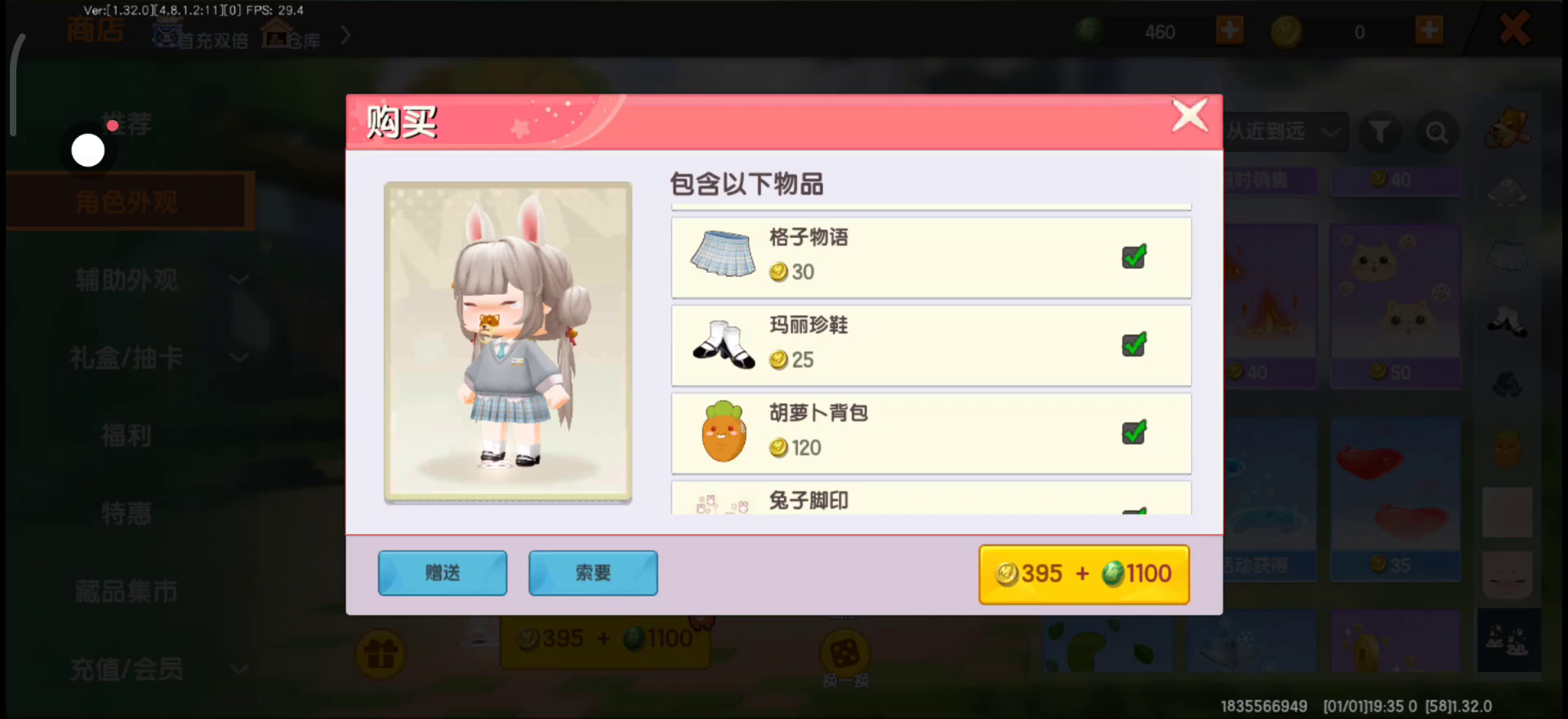
Task: Click the 索要 request button
Action: [593, 573]
